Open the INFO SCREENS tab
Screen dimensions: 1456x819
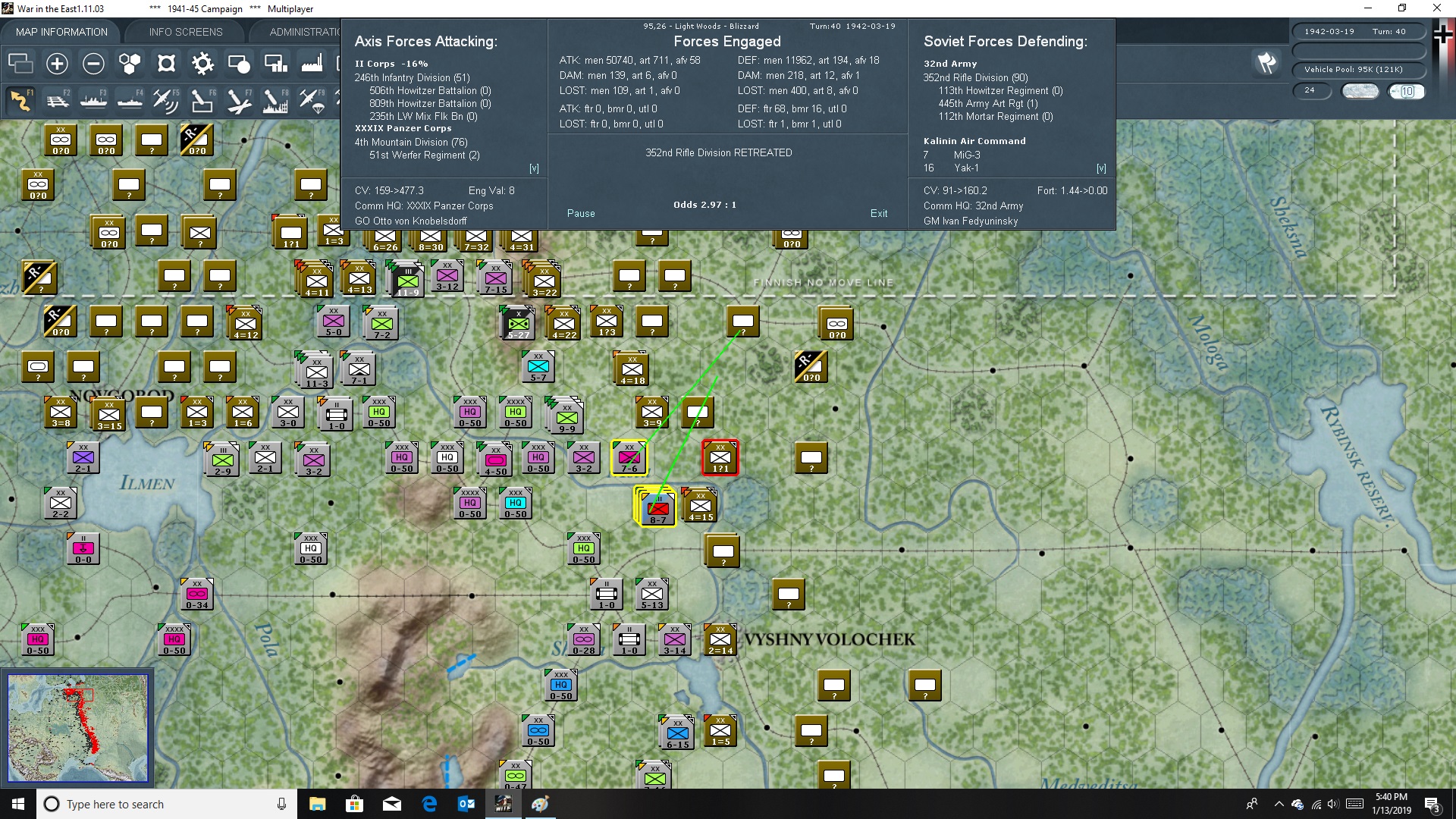186,32
